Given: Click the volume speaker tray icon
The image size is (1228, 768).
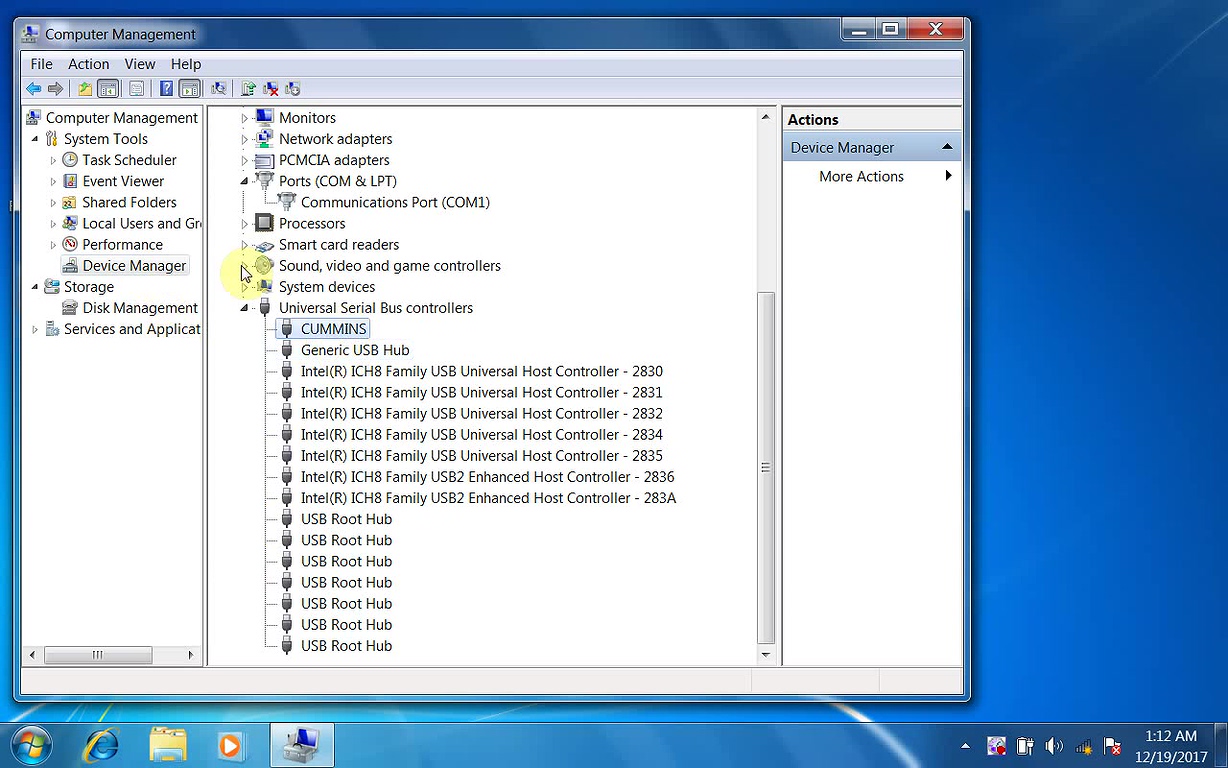Looking at the screenshot, I should click(1054, 746).
